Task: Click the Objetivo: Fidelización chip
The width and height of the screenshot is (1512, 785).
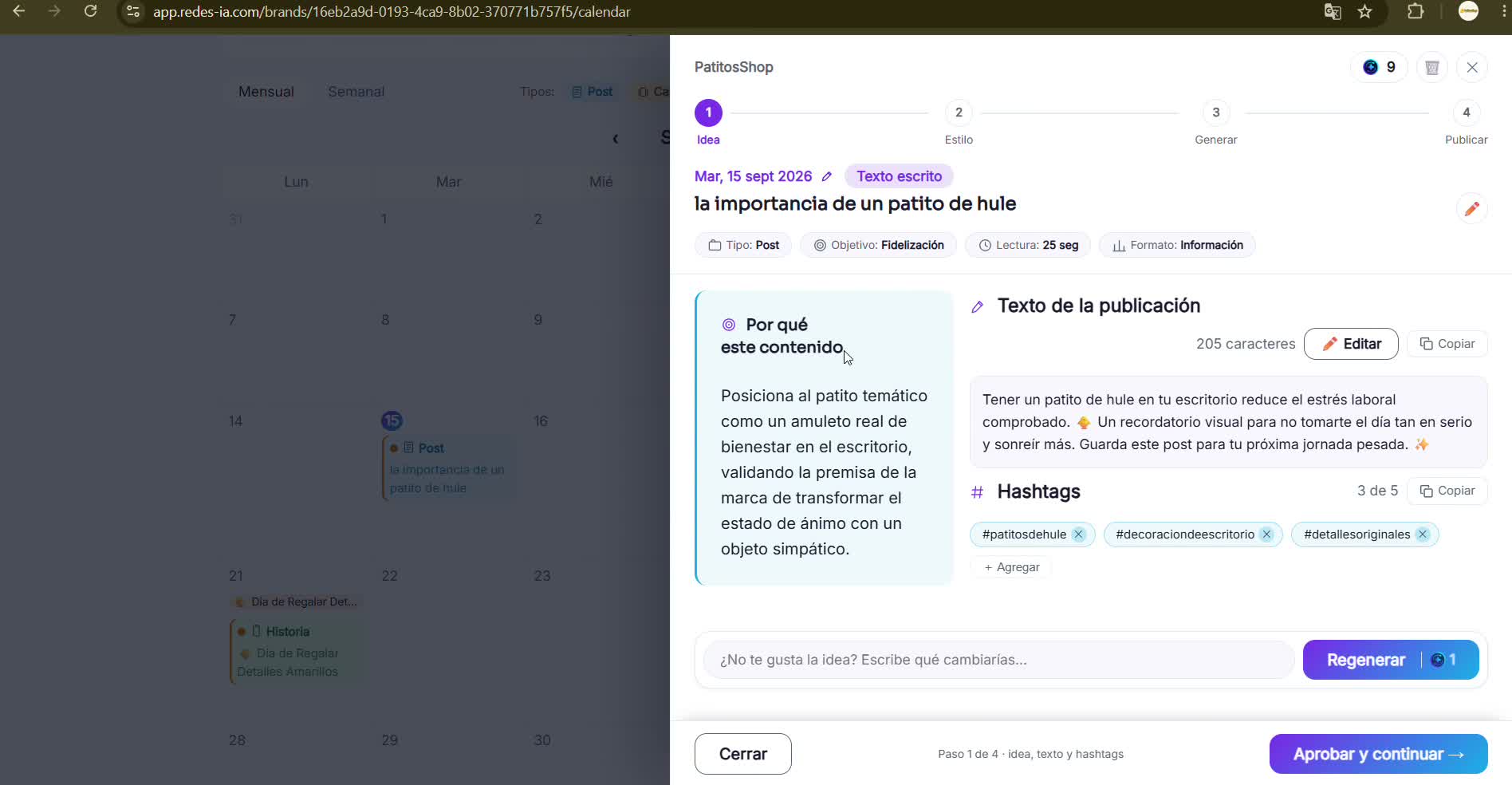Action: pos(878,245)
